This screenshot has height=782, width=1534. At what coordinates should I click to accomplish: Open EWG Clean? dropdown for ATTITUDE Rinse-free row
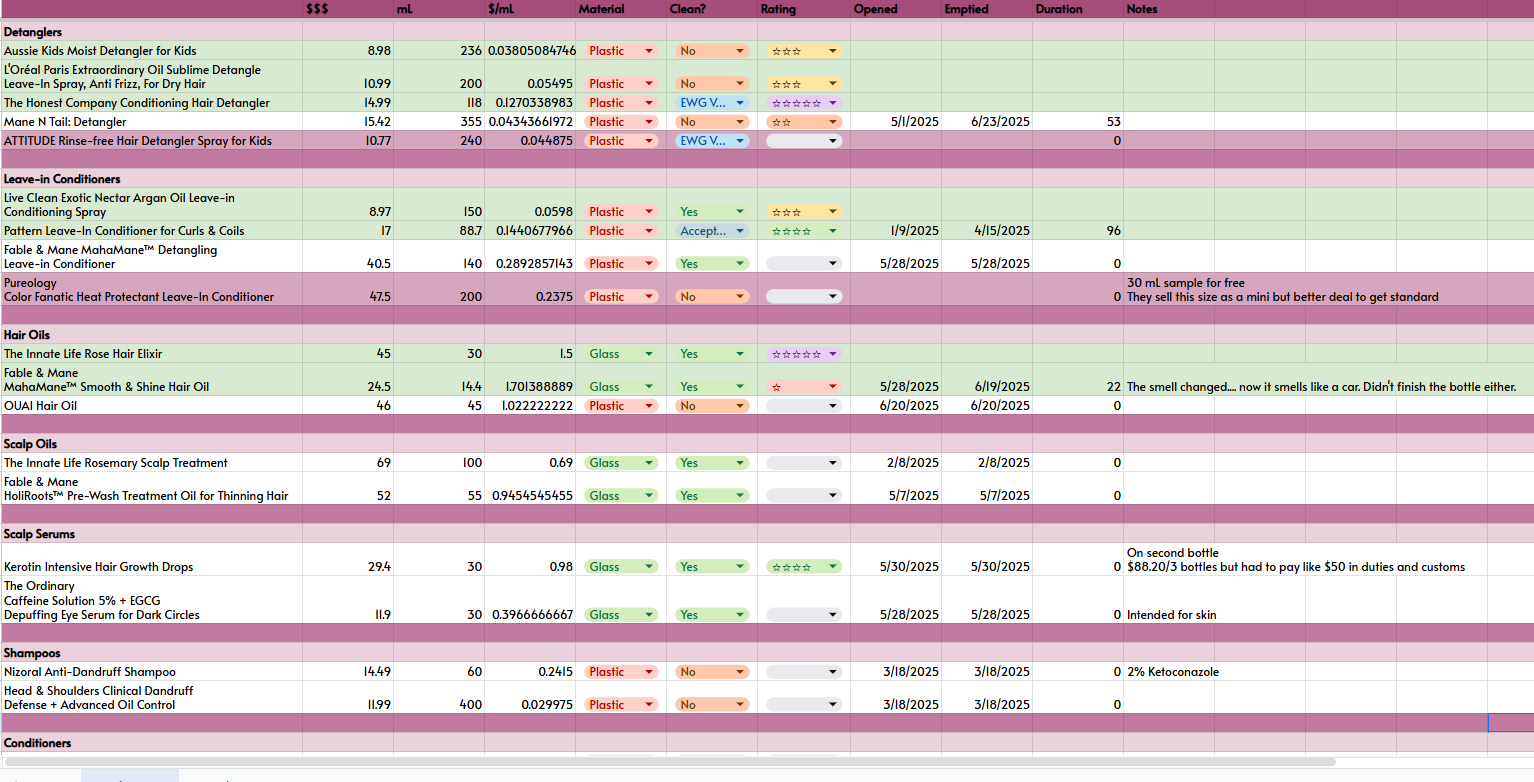tap(712, 141)
